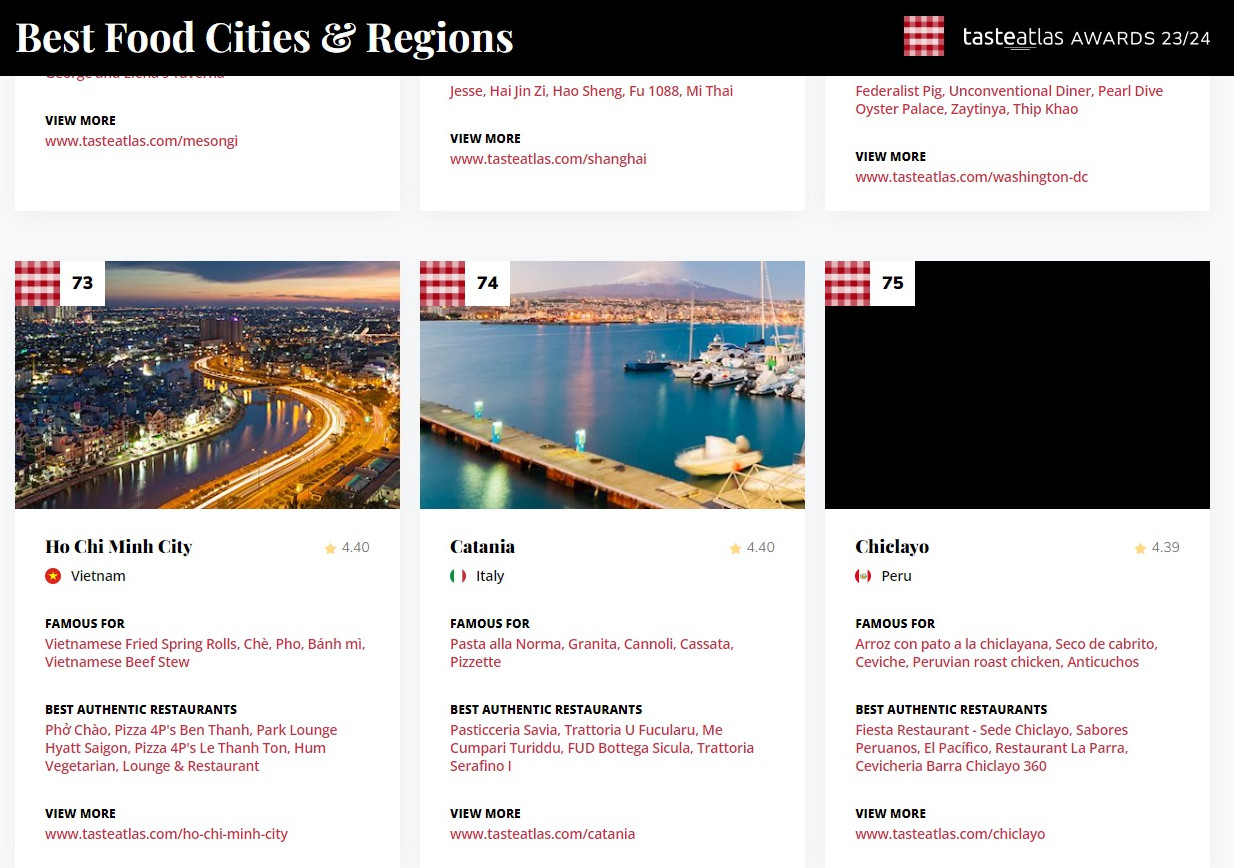Viewport: 1234px width, 868px height.
Task: Open the Catania harbor photo
Action: point(612,400)
